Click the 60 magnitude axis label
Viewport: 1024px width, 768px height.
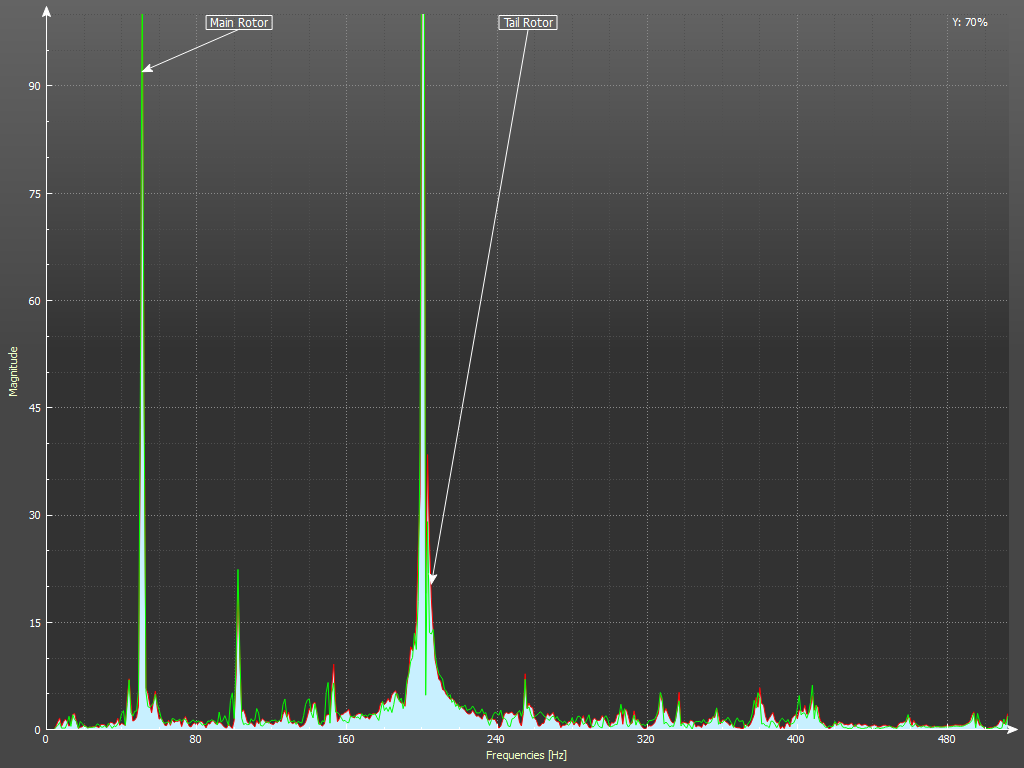33,301
